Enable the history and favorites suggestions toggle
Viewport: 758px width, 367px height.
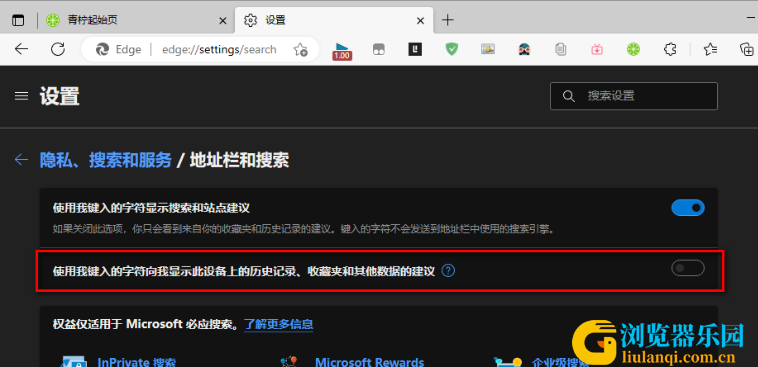687,268
